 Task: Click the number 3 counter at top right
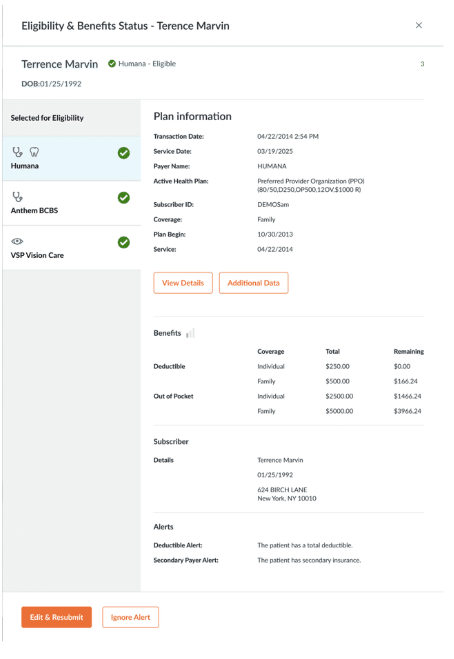point(422,64)
